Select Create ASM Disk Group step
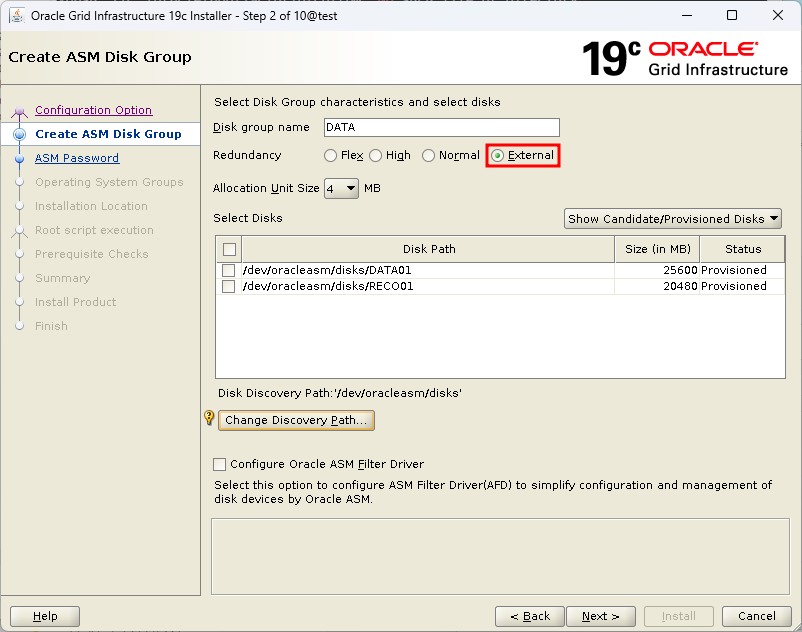This screenshot has height=632, width=802. (x=108, y=134)
